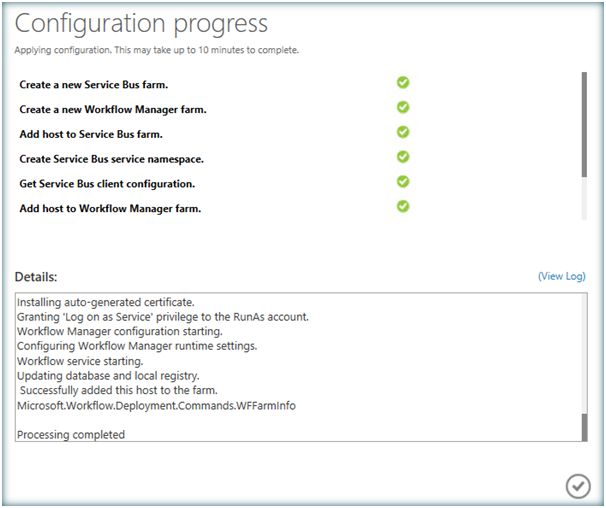Select the 'Create a new Workflow Manager farm' step

tap(112, 109)
